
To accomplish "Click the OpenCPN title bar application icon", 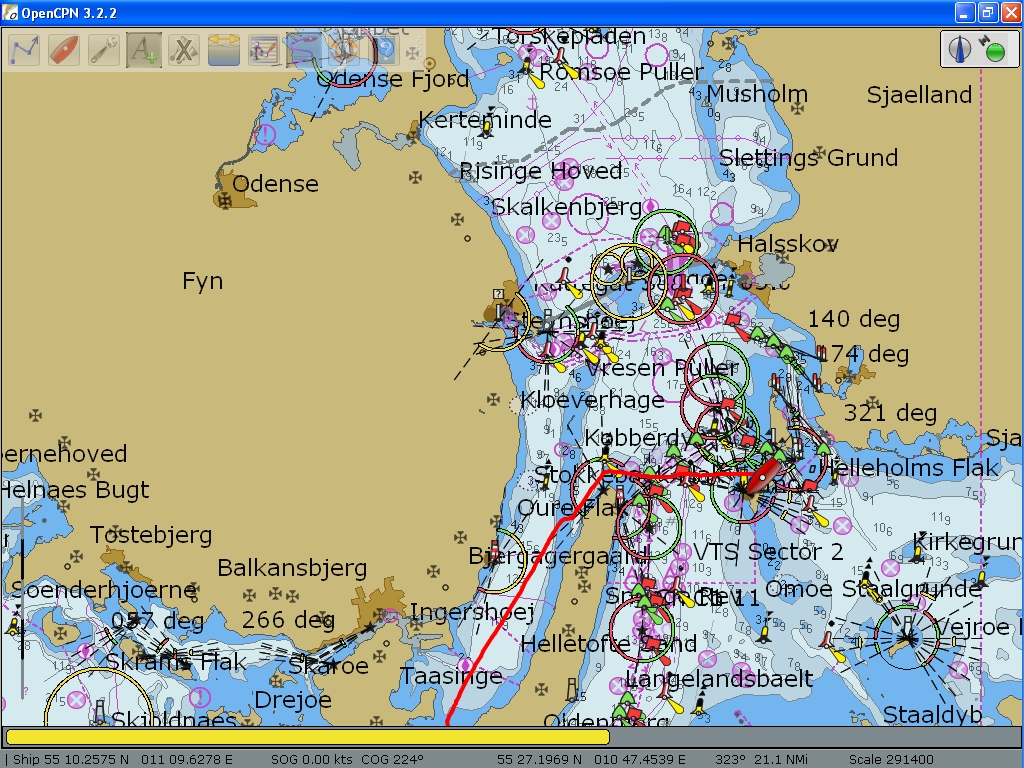I will [10, 12].
